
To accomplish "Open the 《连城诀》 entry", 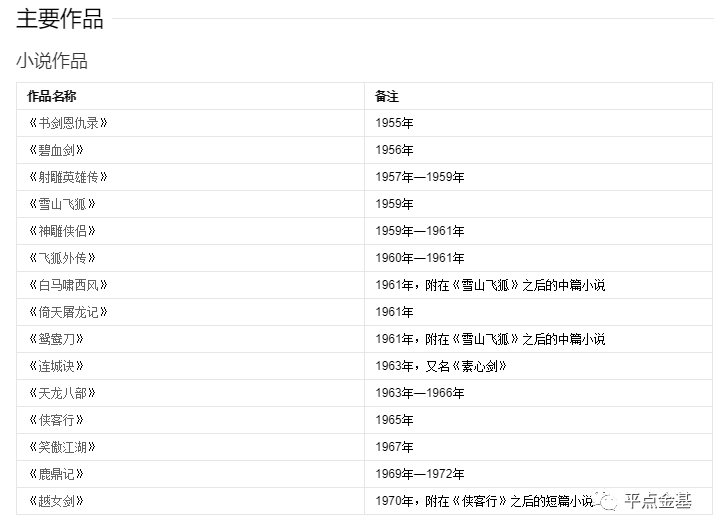I will [56, 366].
